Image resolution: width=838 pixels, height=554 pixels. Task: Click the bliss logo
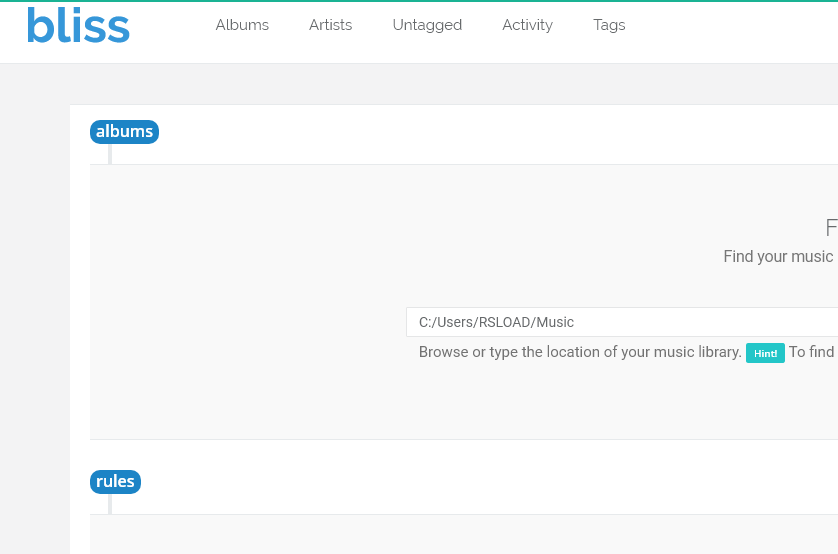(x=78, y=26)
